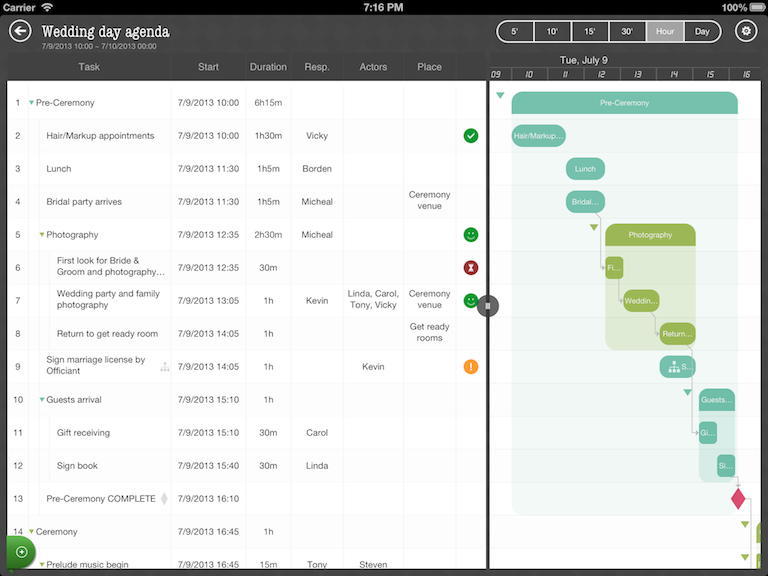The height and width of the screenshot is (576, 768).
Task: Set time scale to 5 minutes
Action: [x=515, y=31]
